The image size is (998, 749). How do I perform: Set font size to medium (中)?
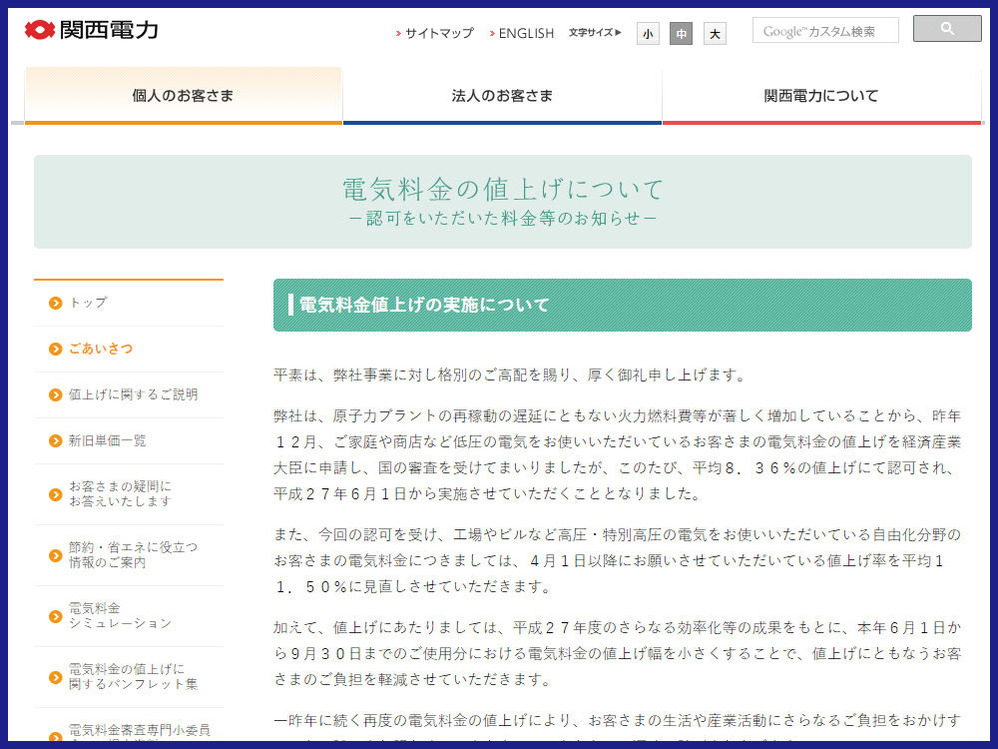[681, 34]
